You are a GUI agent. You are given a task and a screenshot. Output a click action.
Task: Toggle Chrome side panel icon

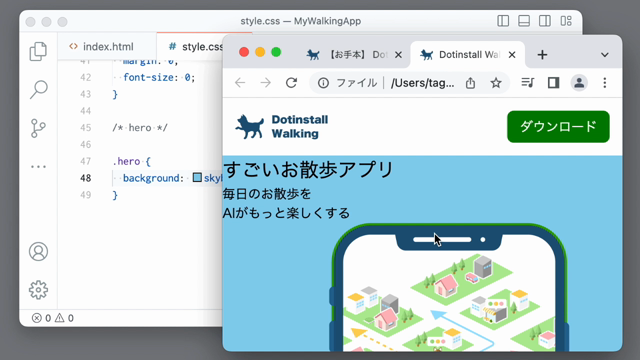[x=553, y=83]
